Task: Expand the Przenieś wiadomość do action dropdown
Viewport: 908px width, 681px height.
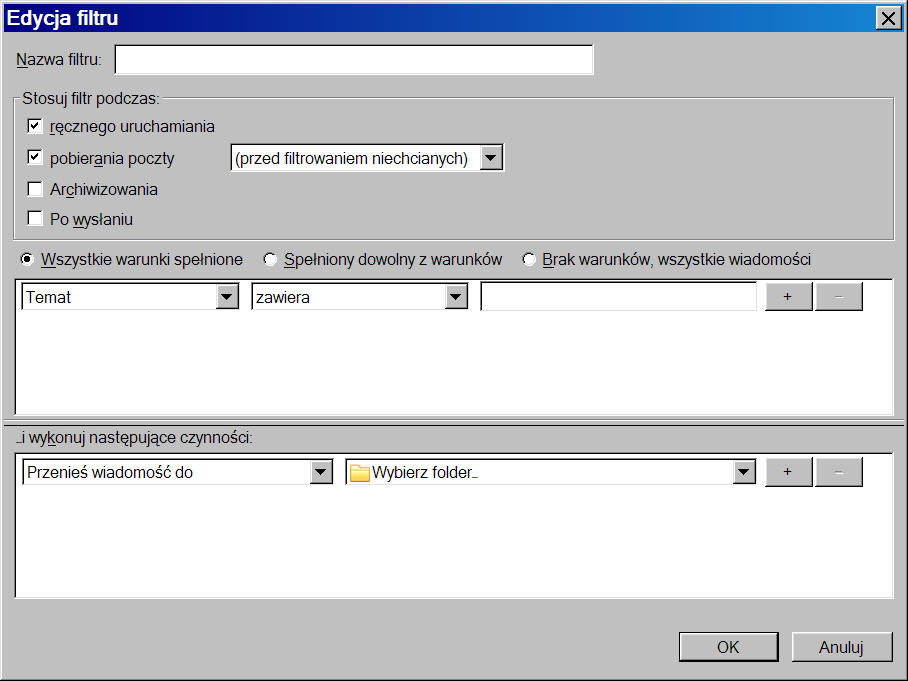Action: 320,473
